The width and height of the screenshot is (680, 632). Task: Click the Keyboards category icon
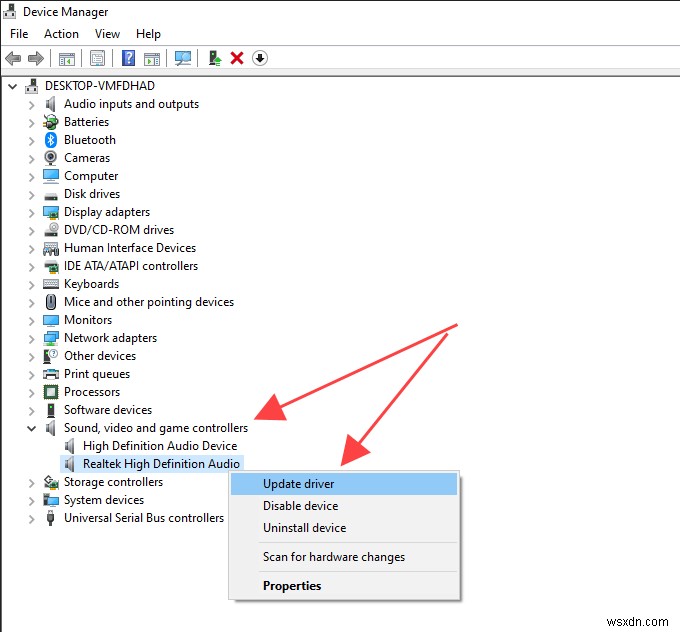tap(51, 284)
